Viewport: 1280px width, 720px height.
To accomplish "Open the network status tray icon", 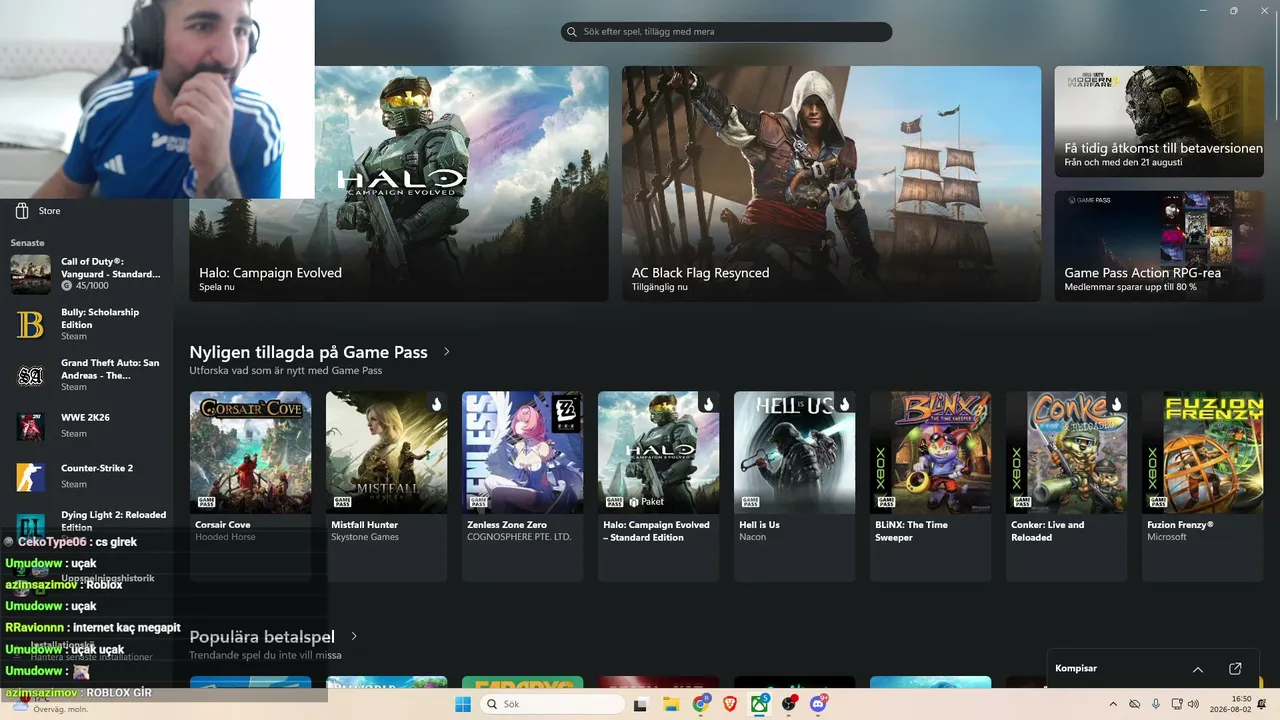I will [1177, 705].
